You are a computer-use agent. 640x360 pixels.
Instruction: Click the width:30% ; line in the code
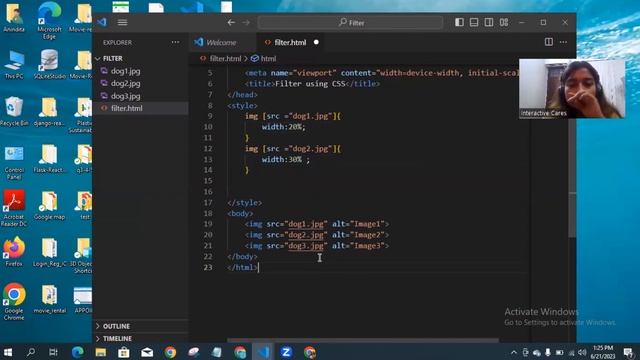[x=285, y=160]
